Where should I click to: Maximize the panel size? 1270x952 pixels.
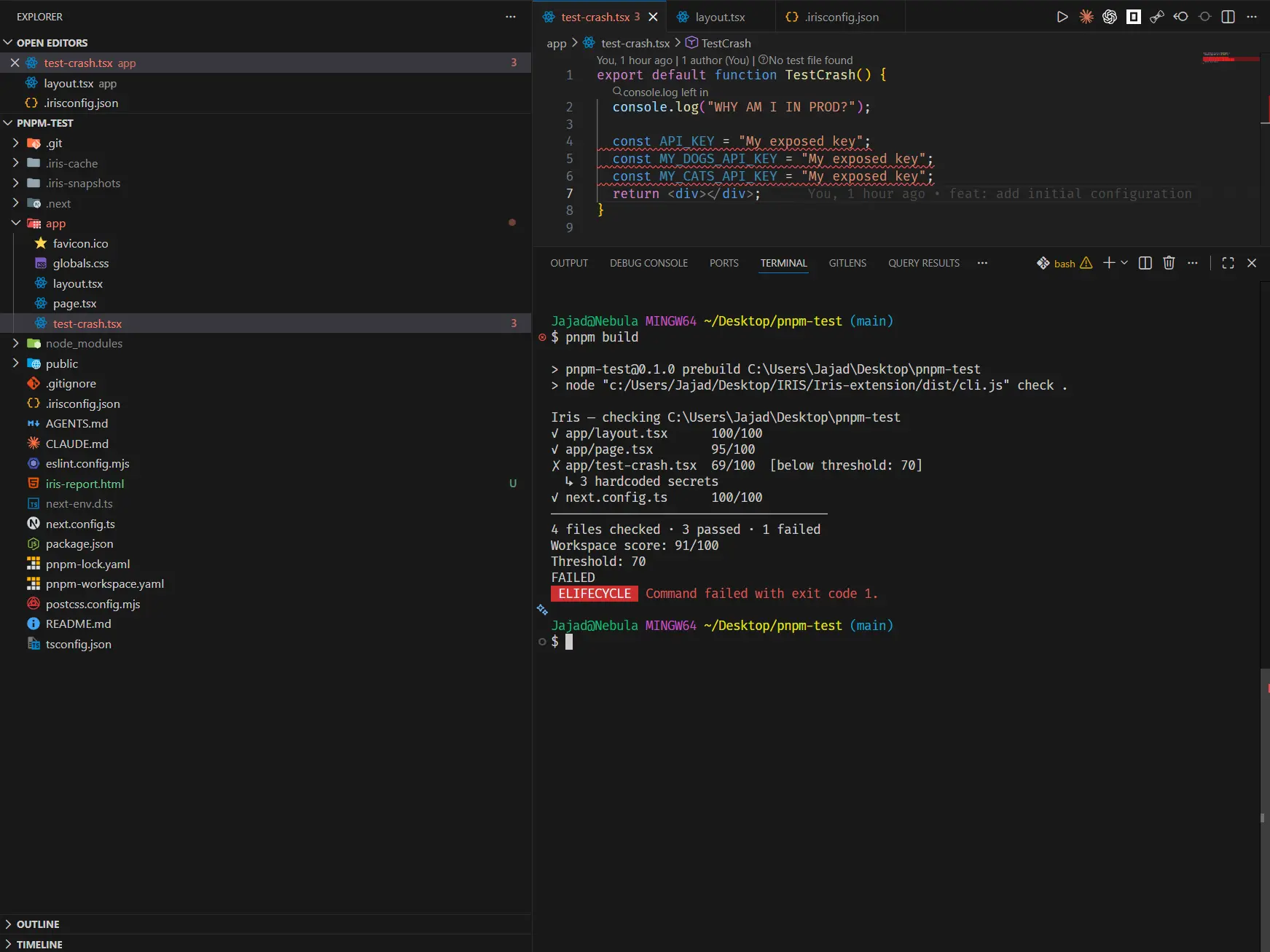pyautogui.click(x=1228, y=263)
